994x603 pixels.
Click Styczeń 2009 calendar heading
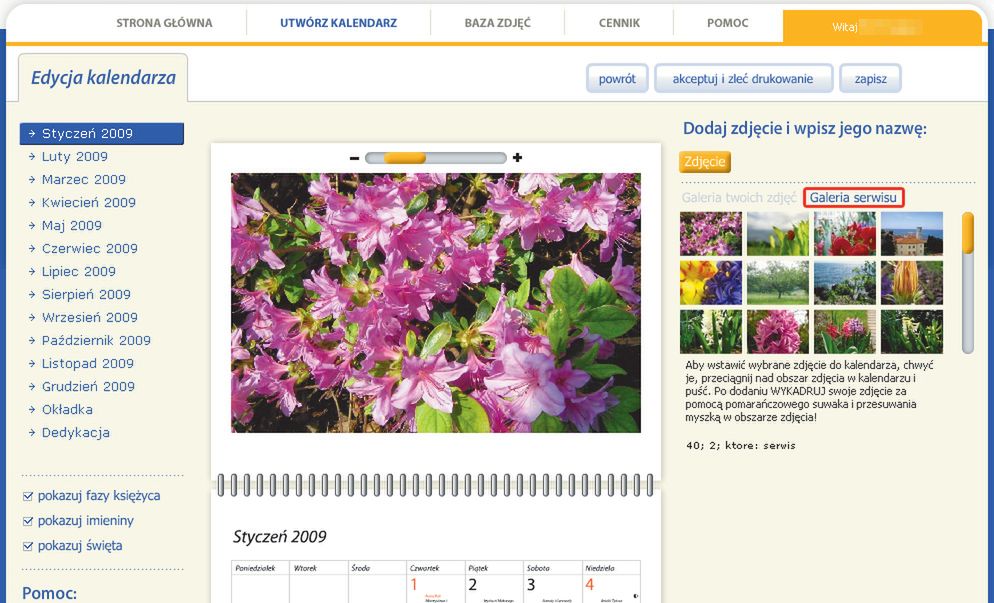tap(280, 537)
